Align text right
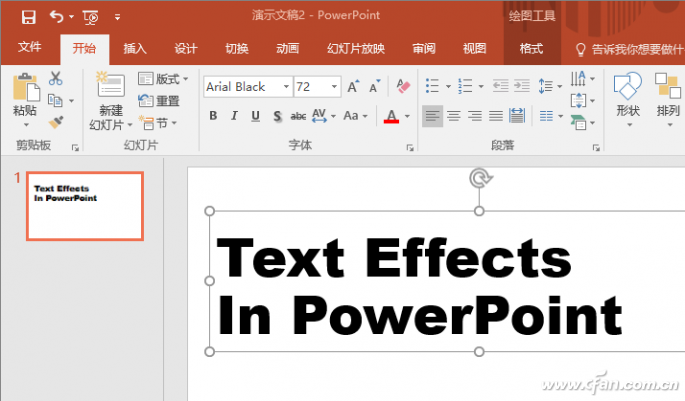Image resolution: width=685 pixels, height=401 pixels. [475, 116]
